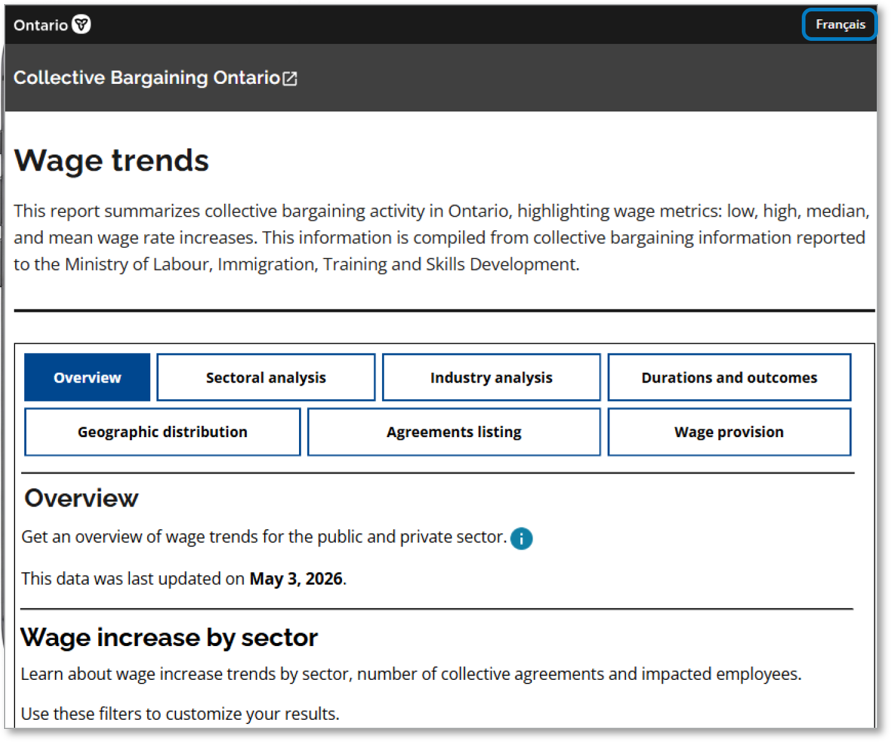Click the Wage increase by sector heading
The image size is (891, 742).
tap(169, 637)
